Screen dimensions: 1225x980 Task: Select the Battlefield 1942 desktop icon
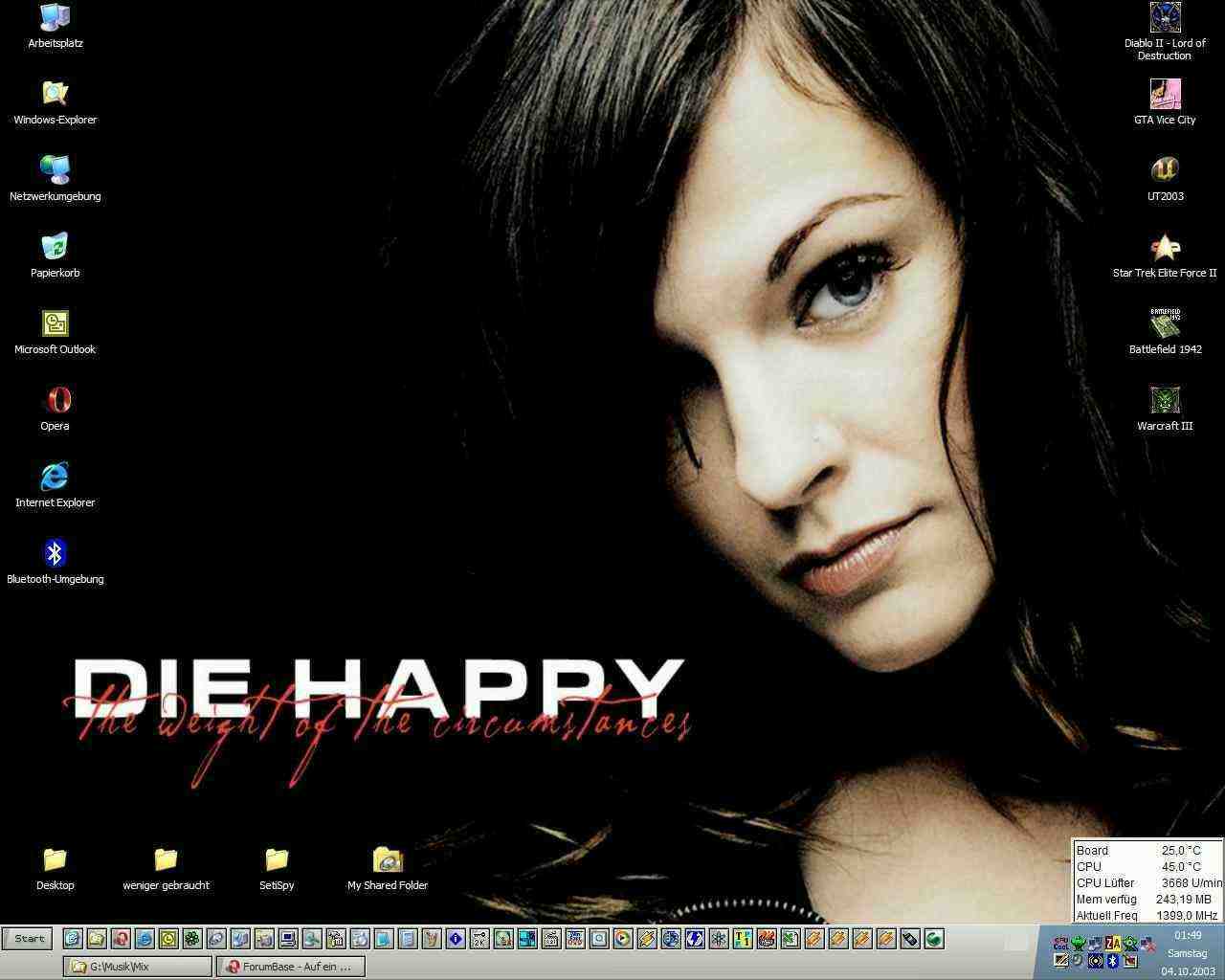(1165, 332)
